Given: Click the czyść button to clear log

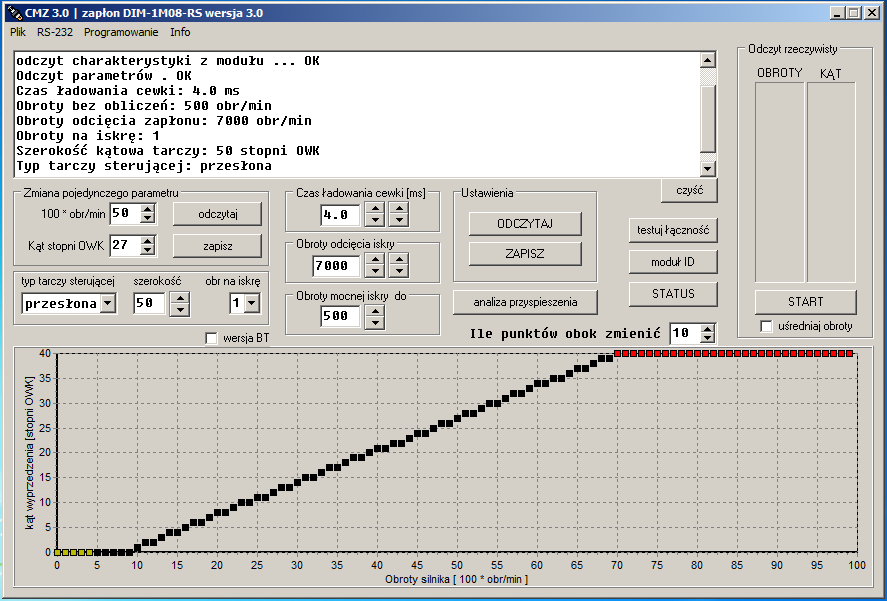Looking at the screenshot, I should tap(689, 190).
